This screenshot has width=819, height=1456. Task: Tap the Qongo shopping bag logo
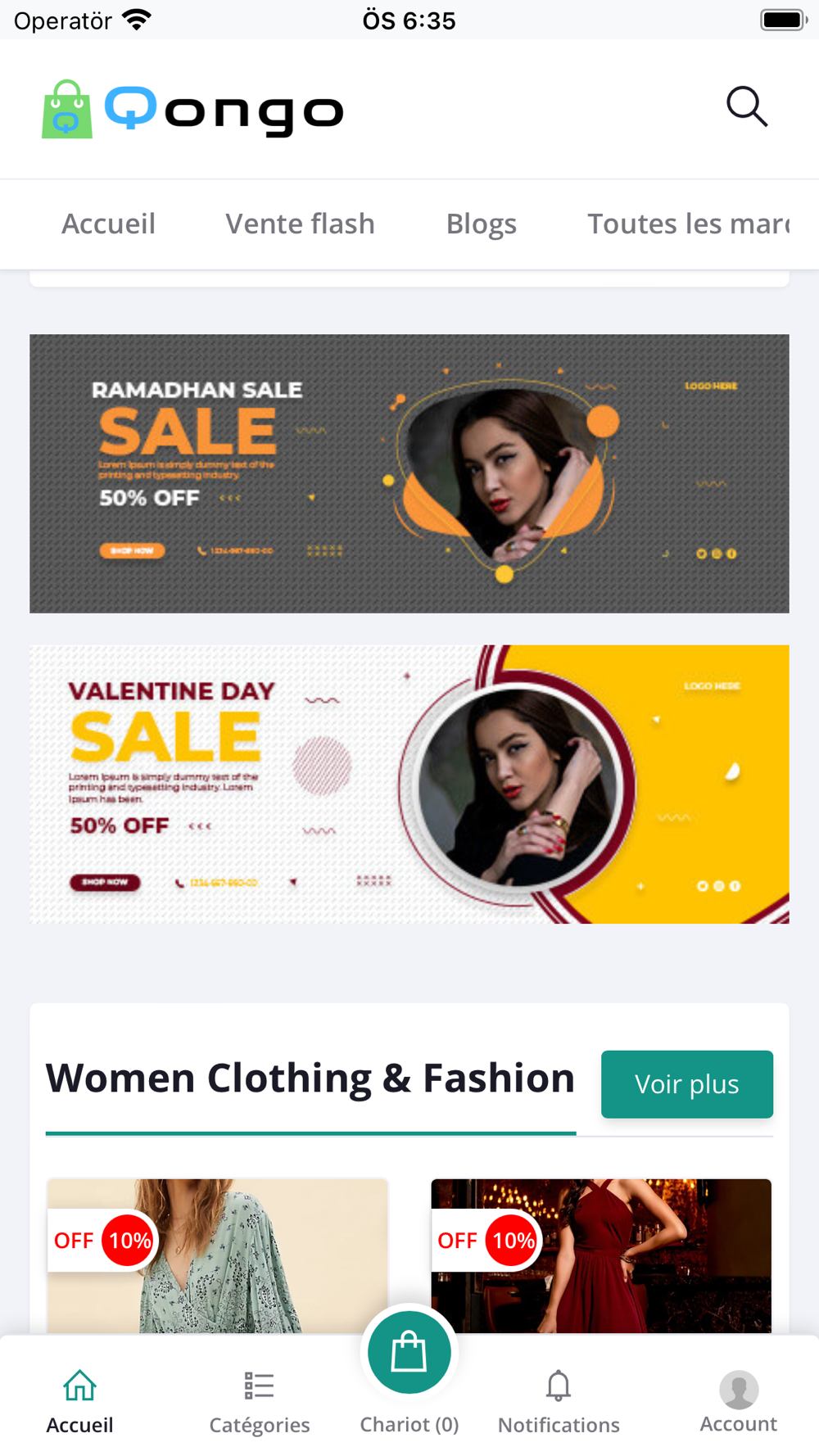point(67,109)
